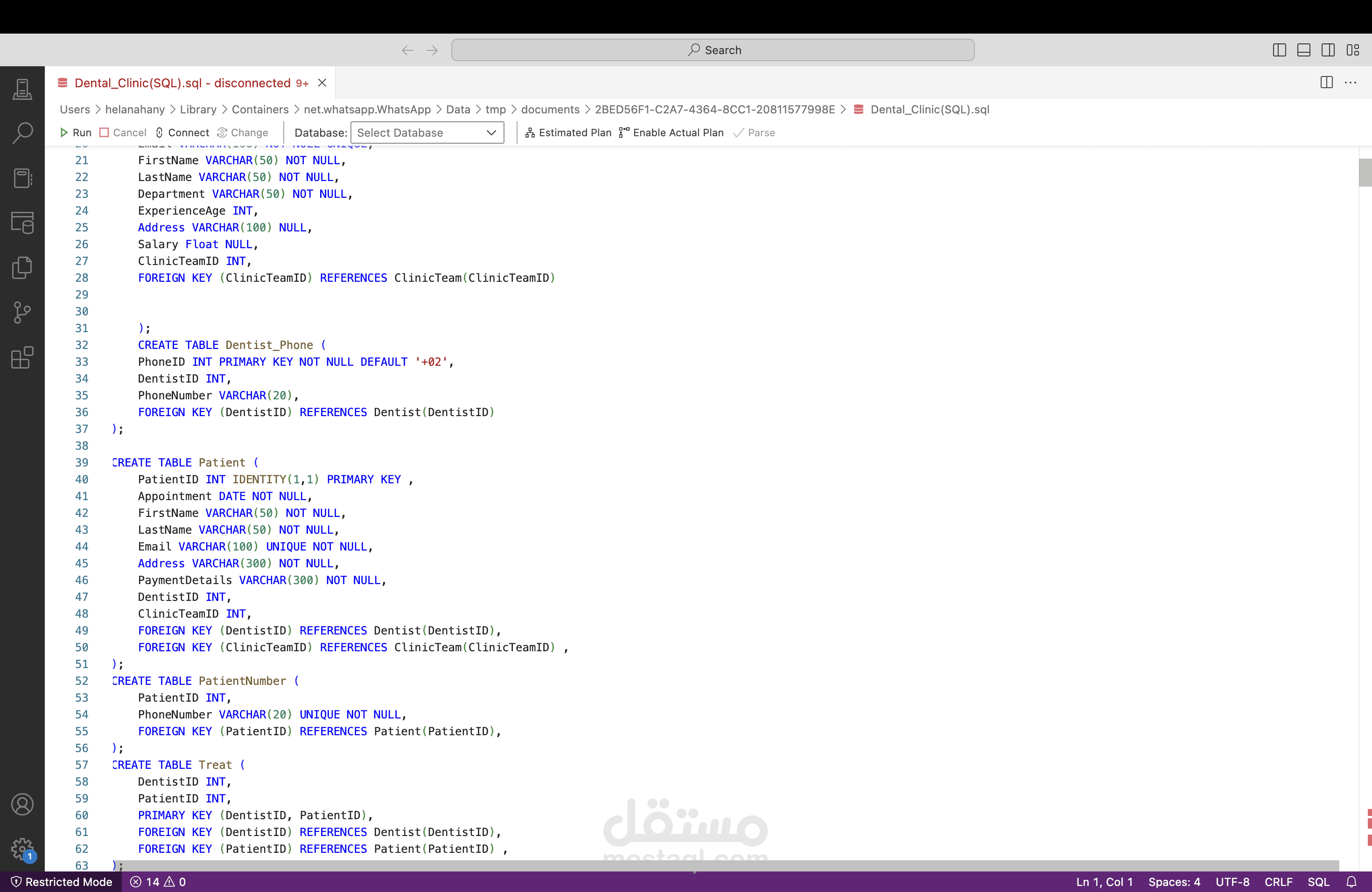Open the Accounts icon
This screenshot has width=1372, height=892.
(22, 804)
